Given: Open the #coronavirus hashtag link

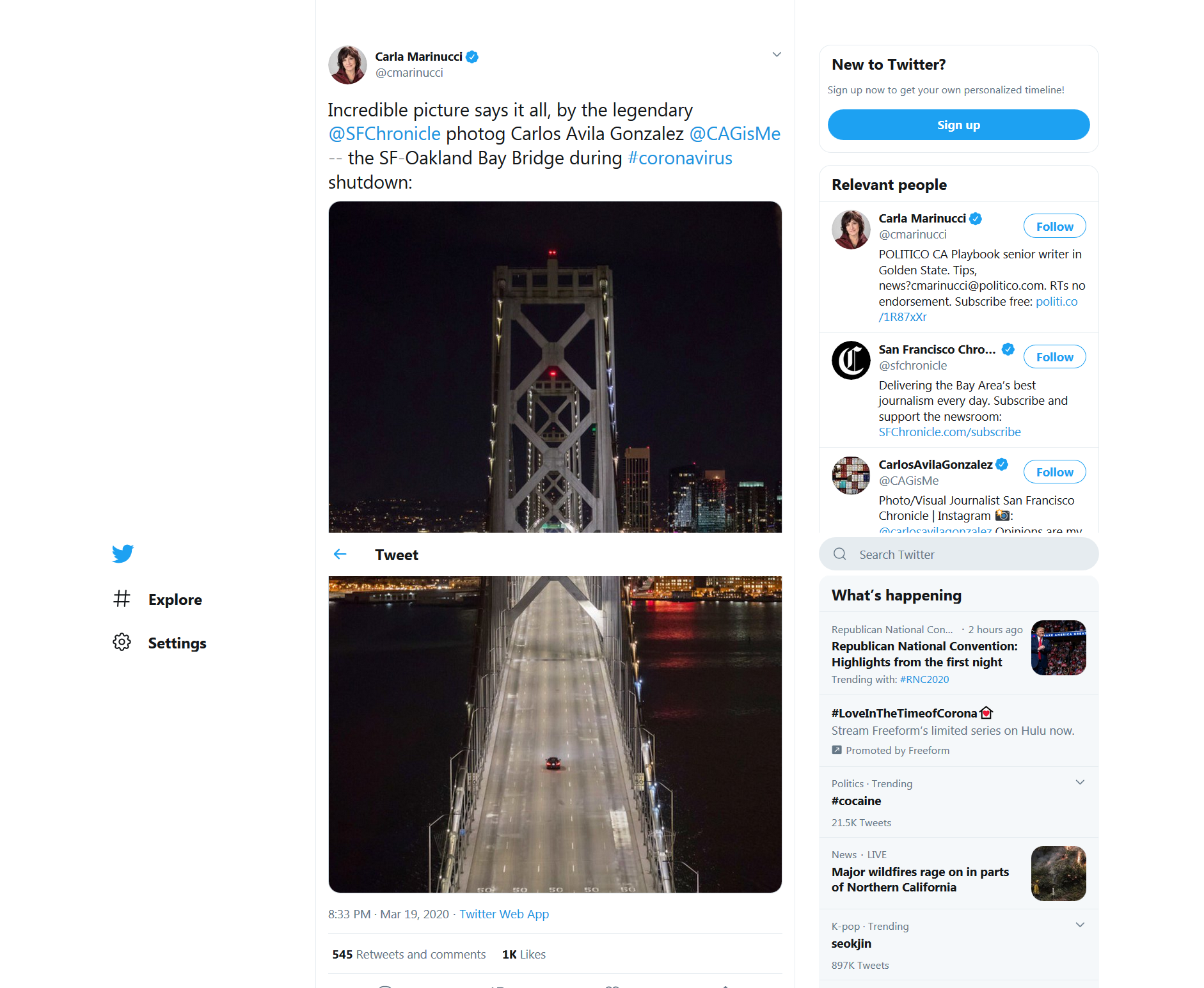Looking at the screenshot, I should tap(680, 158).
